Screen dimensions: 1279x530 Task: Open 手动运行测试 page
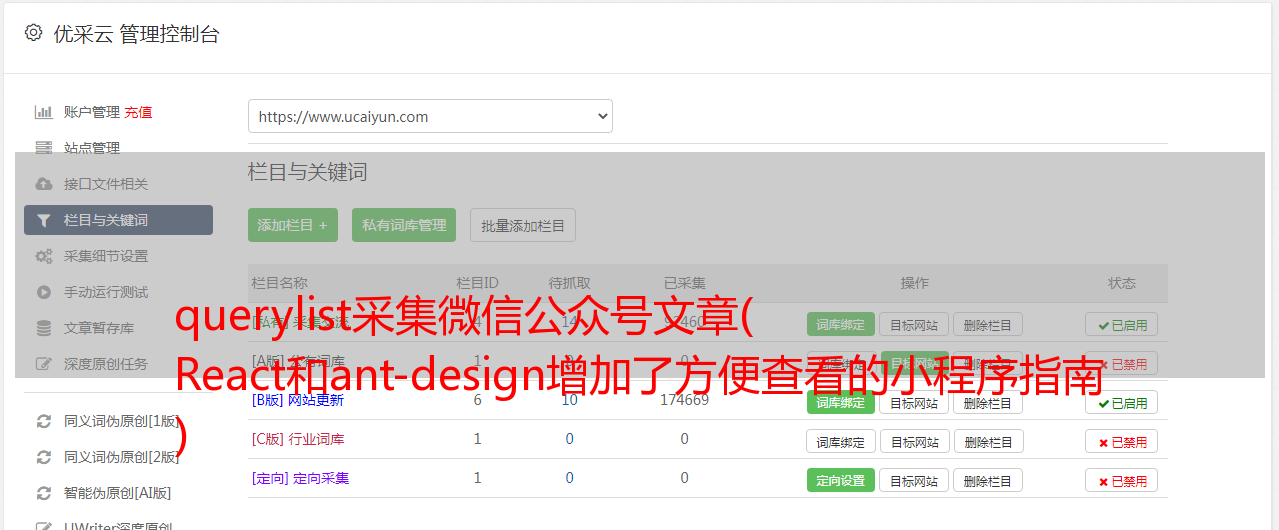coord(106,292)
